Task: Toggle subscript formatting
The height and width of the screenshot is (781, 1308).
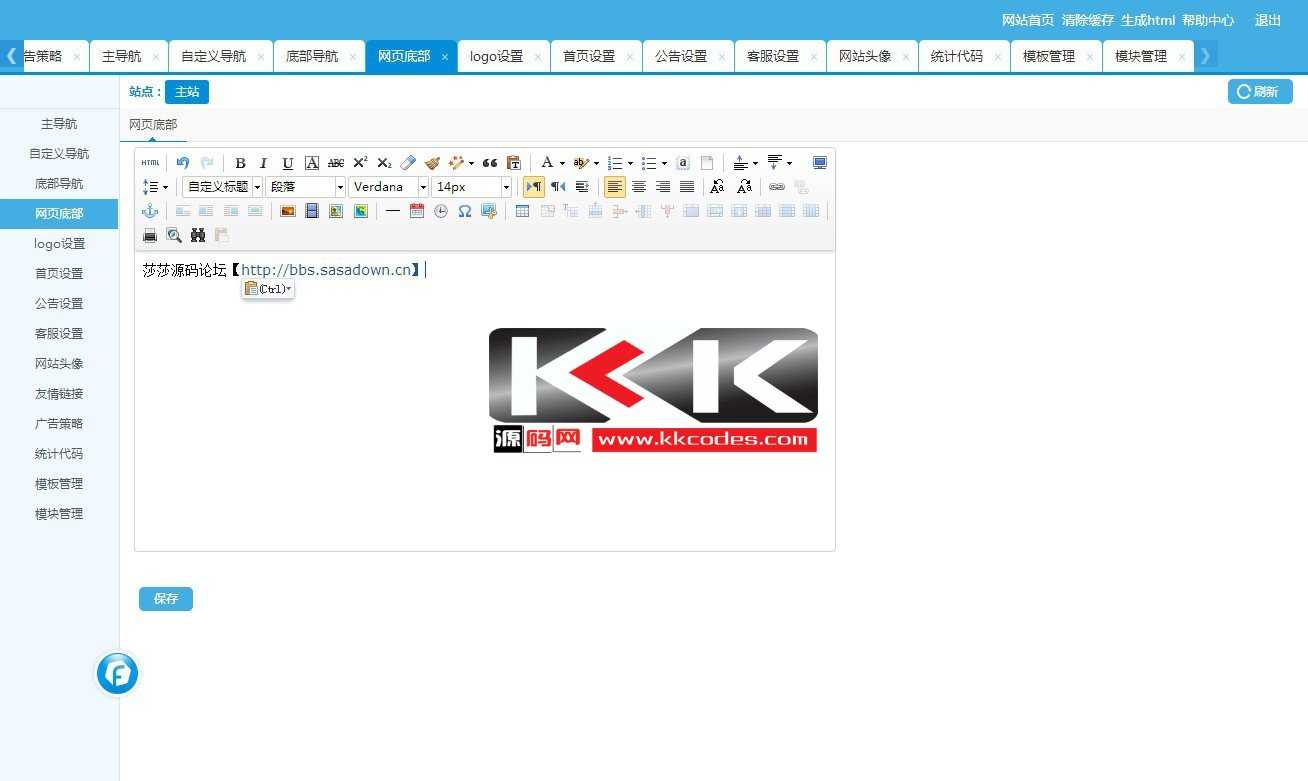Action: pyautogui.click(x=384, y=163)
